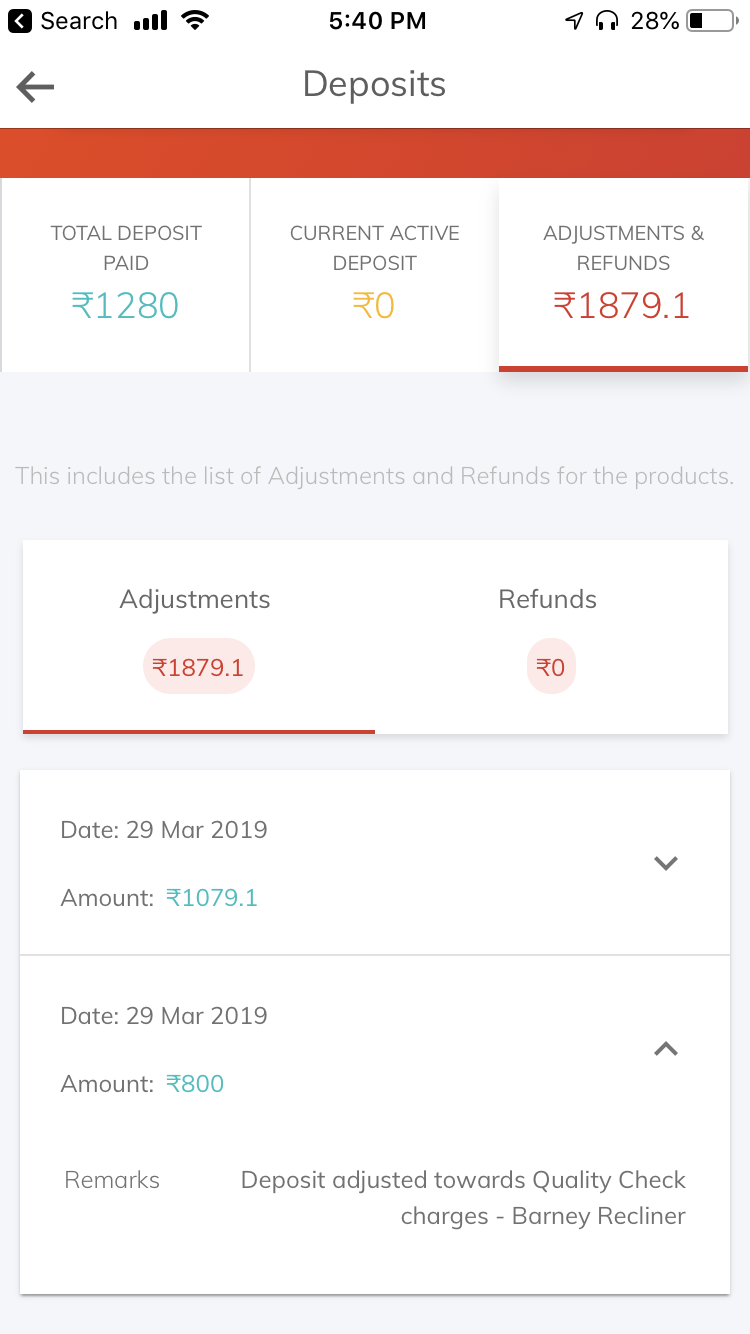
Task: Tap the Wi-Fi status icon
Action: pyautogui.click(x=197, y=21)
